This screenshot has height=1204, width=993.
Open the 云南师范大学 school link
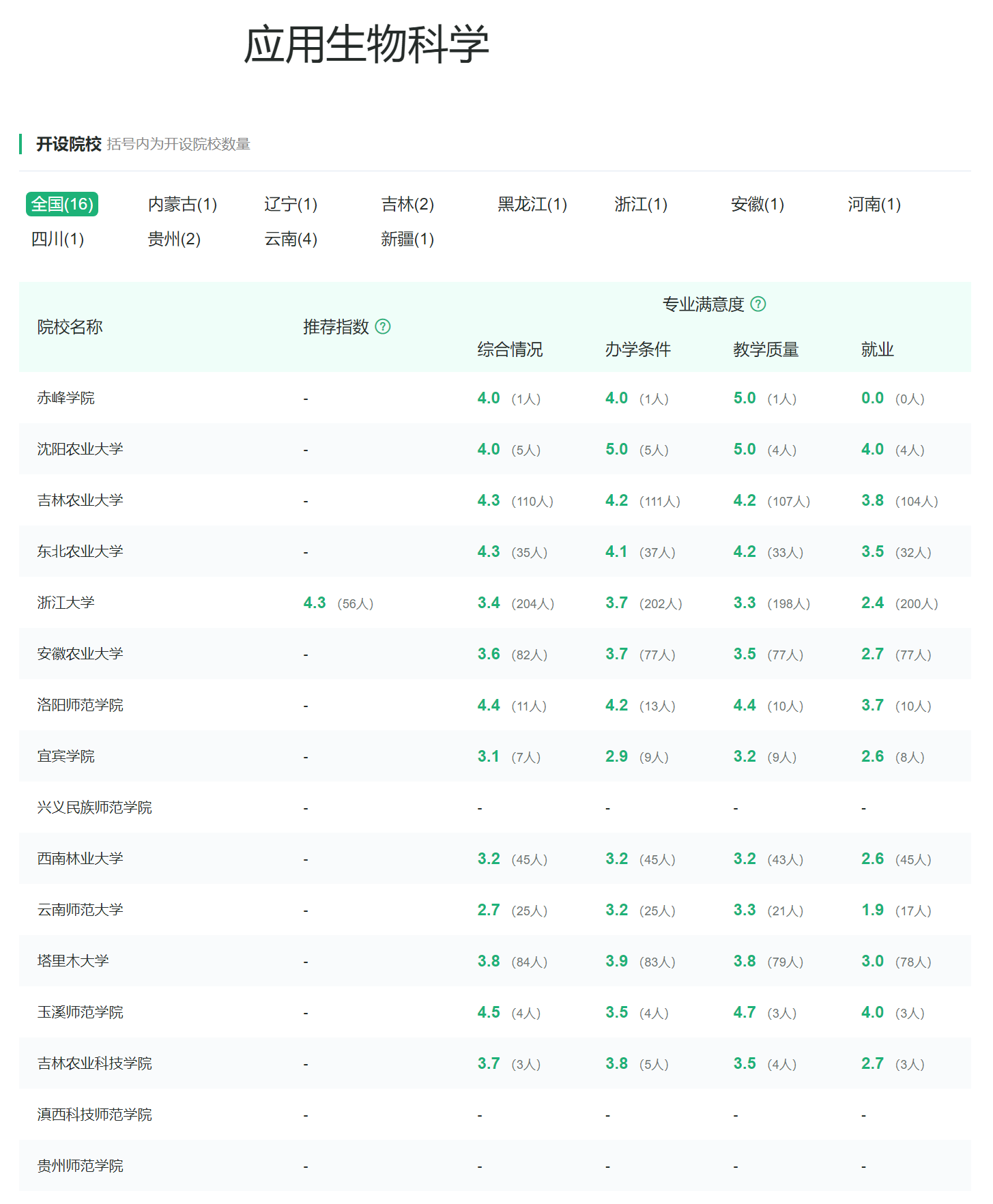pos(80,910)
